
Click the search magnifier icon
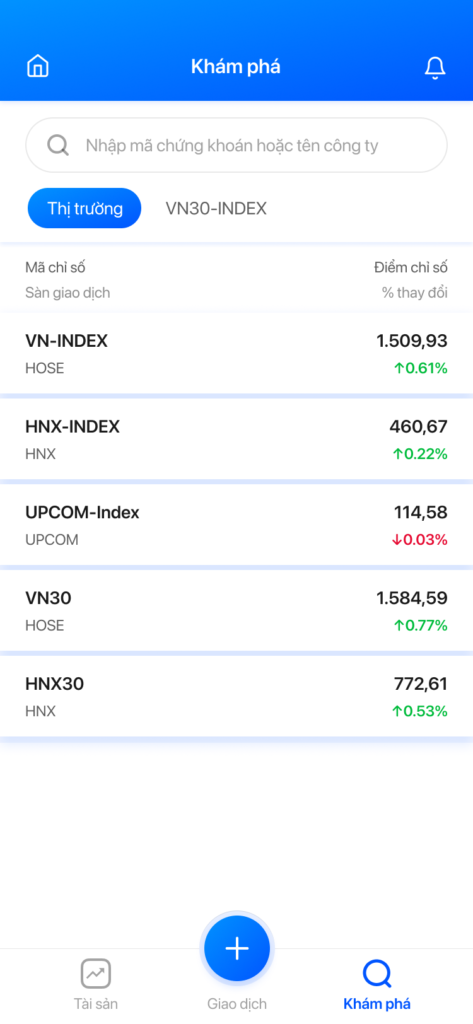[x=58, y=145]
